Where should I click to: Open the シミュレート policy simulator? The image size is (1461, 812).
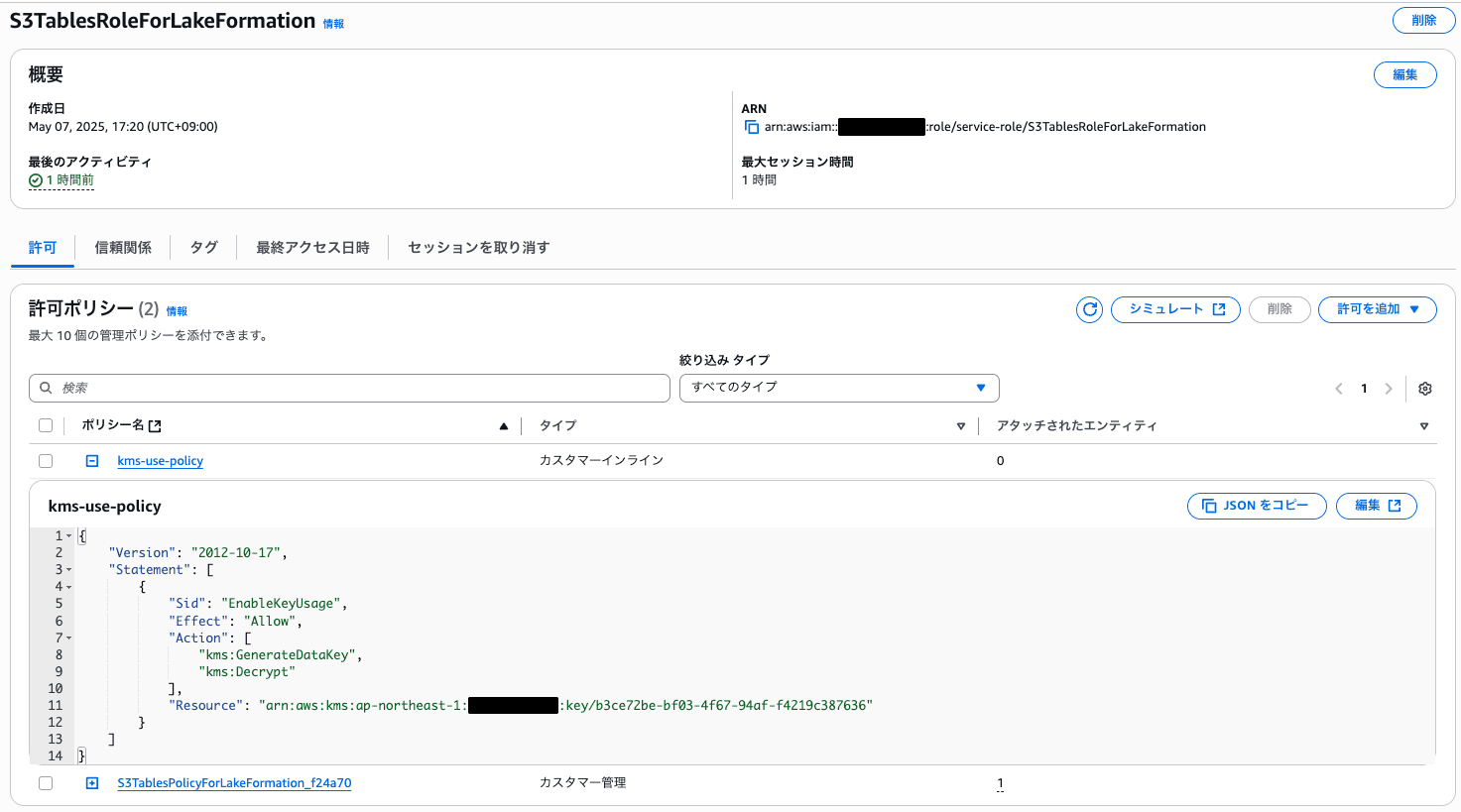(x=1175, y=309)
